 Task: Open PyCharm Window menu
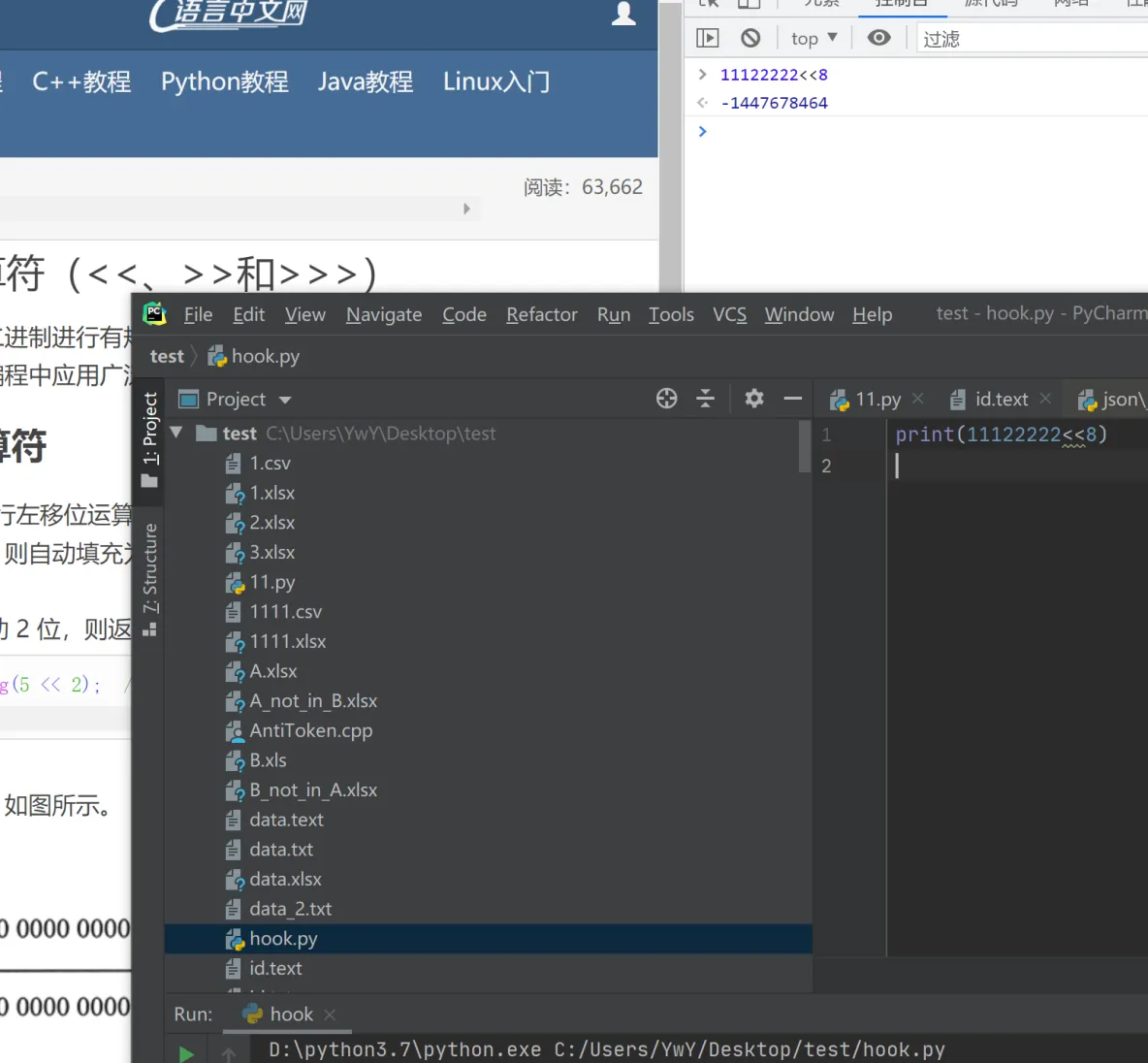tap(799, 314)
